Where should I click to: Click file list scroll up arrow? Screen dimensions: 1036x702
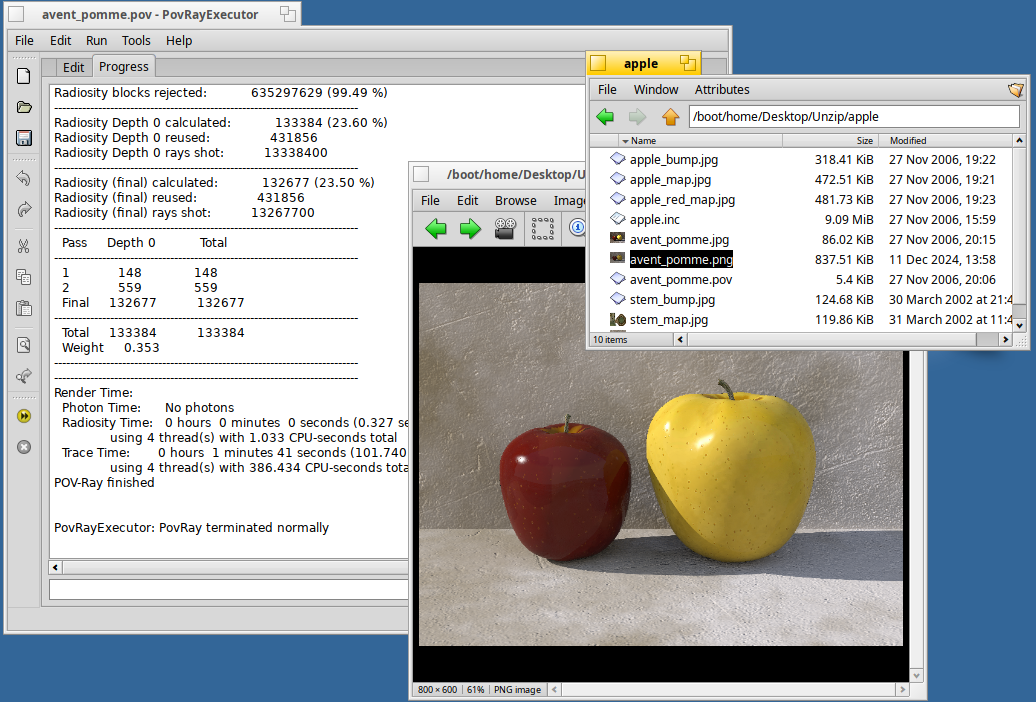click(x=1019, y=141)
